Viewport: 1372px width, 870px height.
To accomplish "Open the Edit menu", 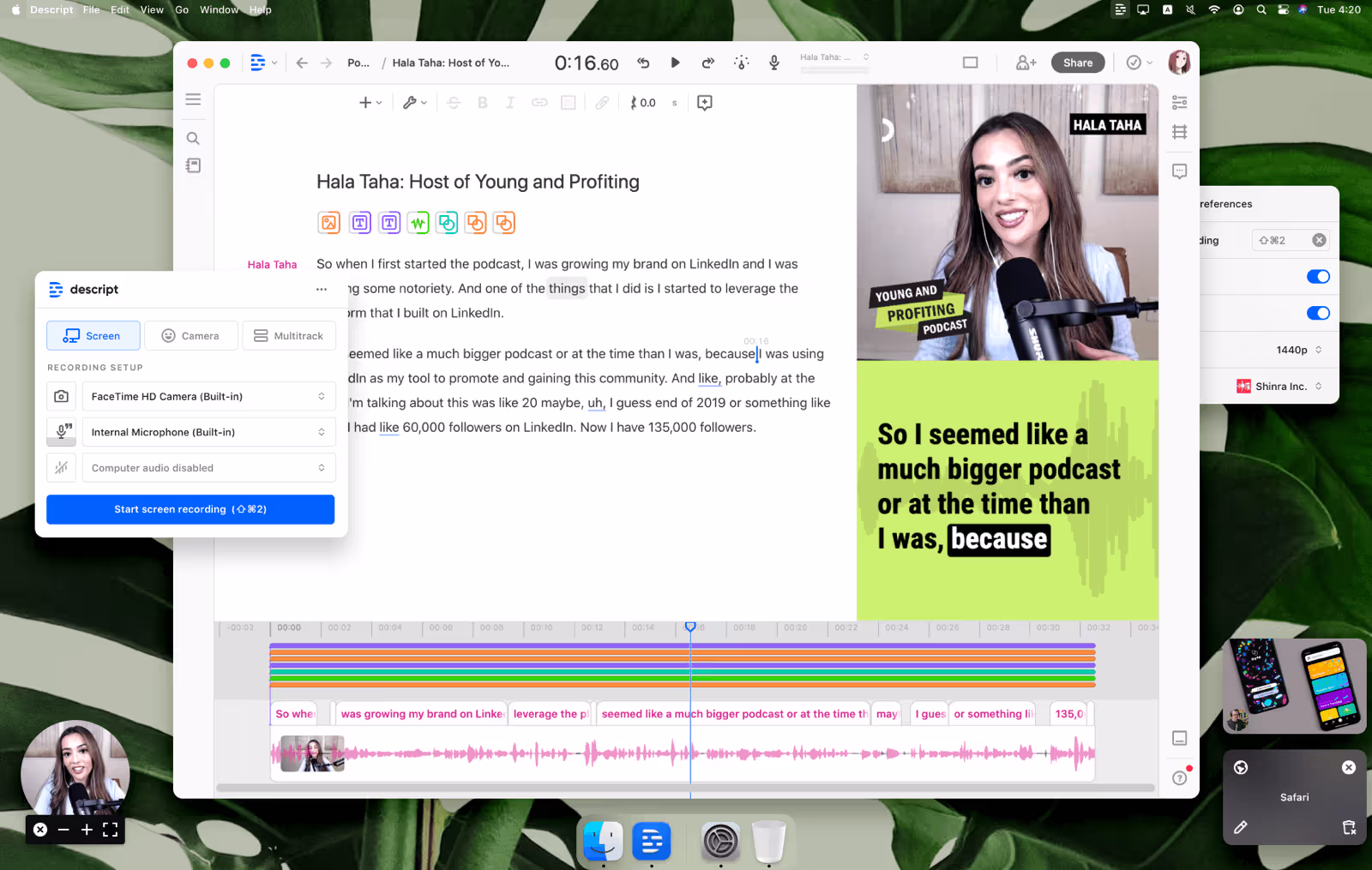I will [120, 9].
